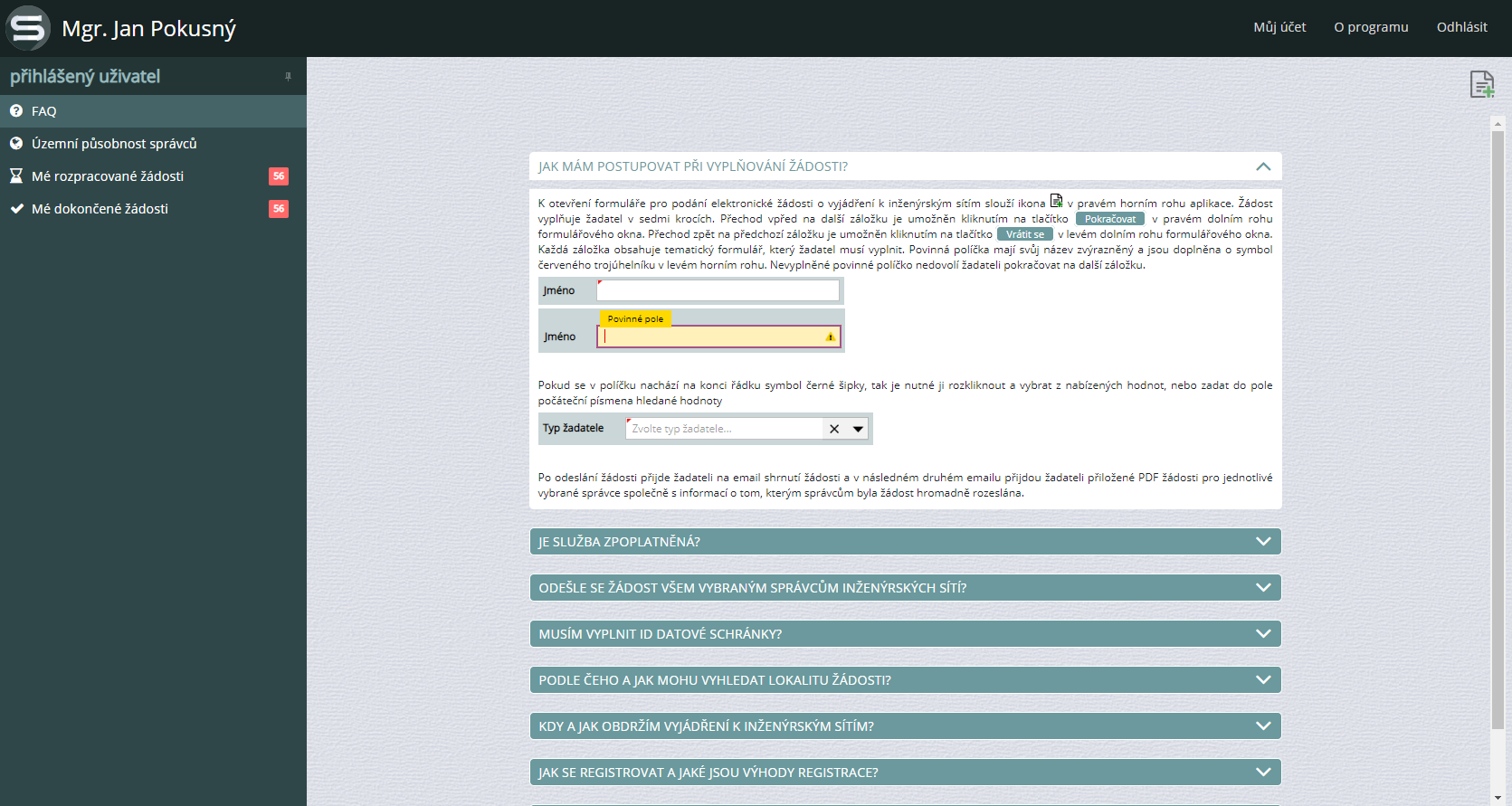Screen dimensions: 1512x806
Task: Open Územní působnost správců in the sidebar
Action: point(153,144)
